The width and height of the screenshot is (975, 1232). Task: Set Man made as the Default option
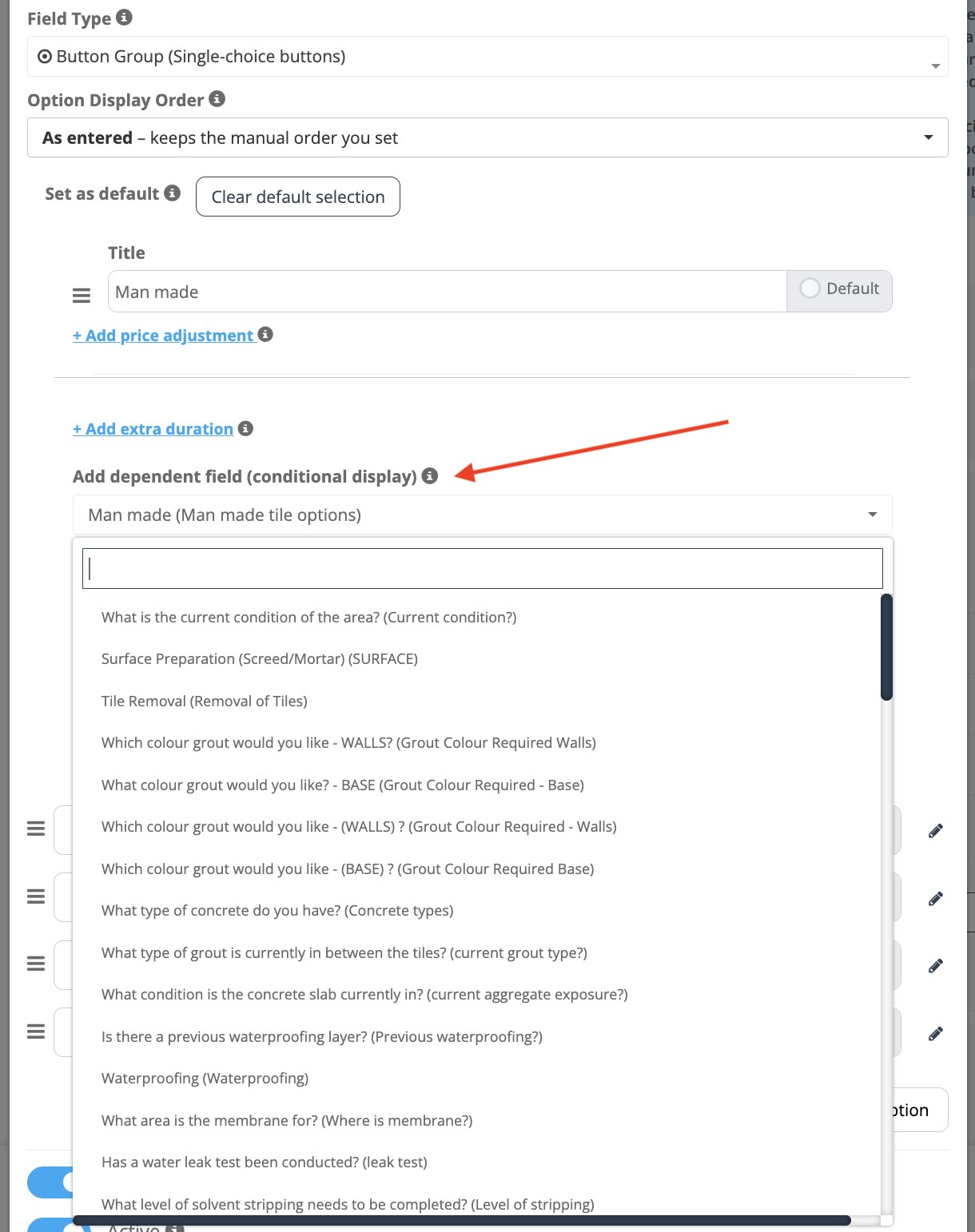coord(810,289)
